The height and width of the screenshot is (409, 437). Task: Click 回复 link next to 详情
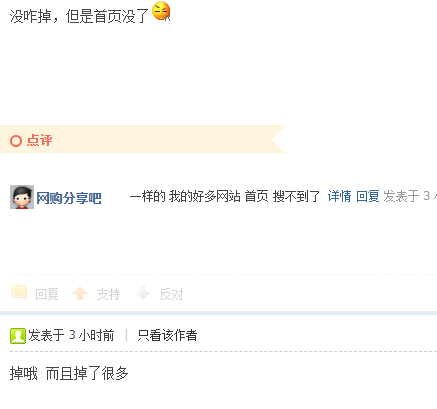368,196
